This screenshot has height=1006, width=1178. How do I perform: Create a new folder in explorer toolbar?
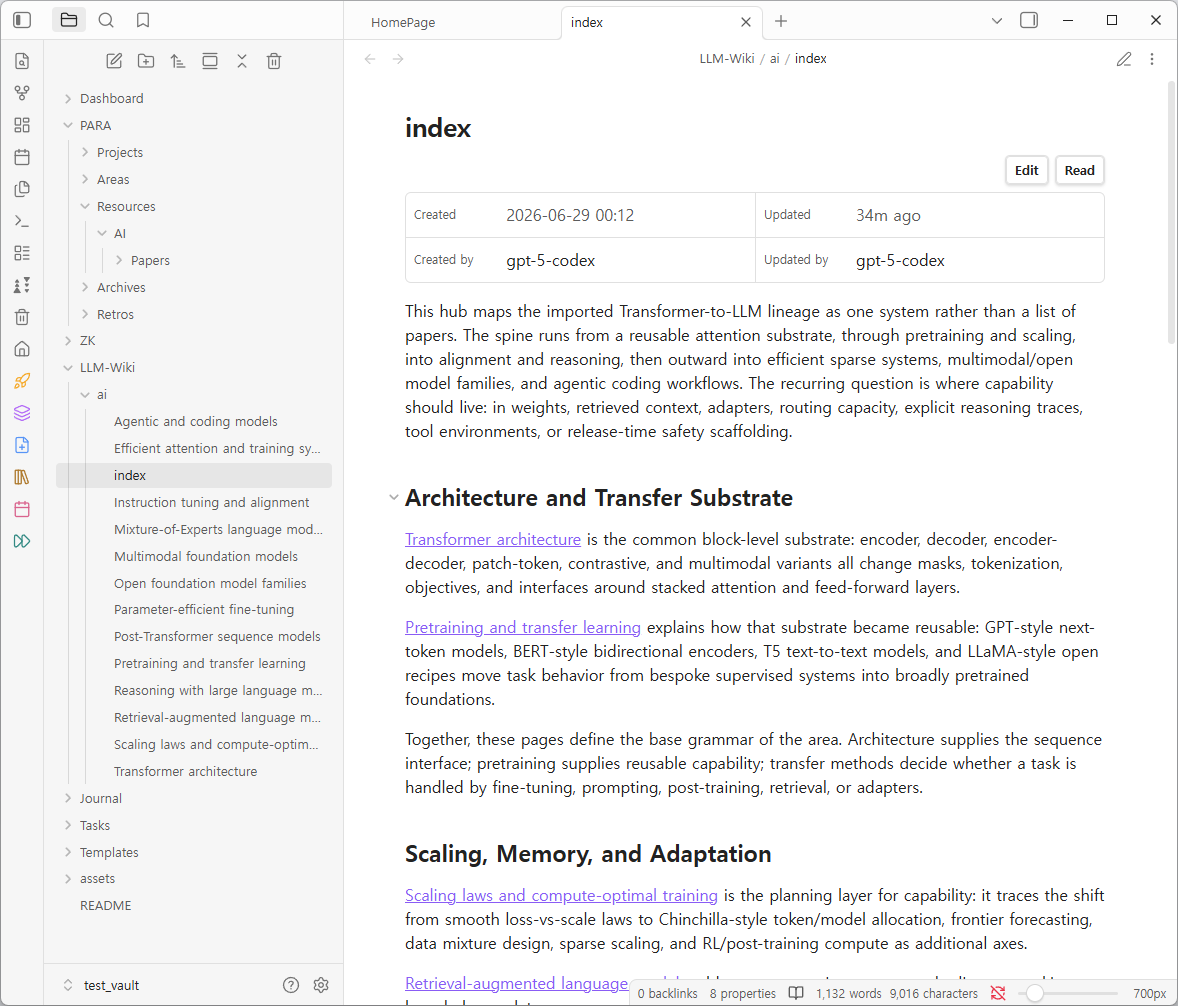(x=146, y=61)
